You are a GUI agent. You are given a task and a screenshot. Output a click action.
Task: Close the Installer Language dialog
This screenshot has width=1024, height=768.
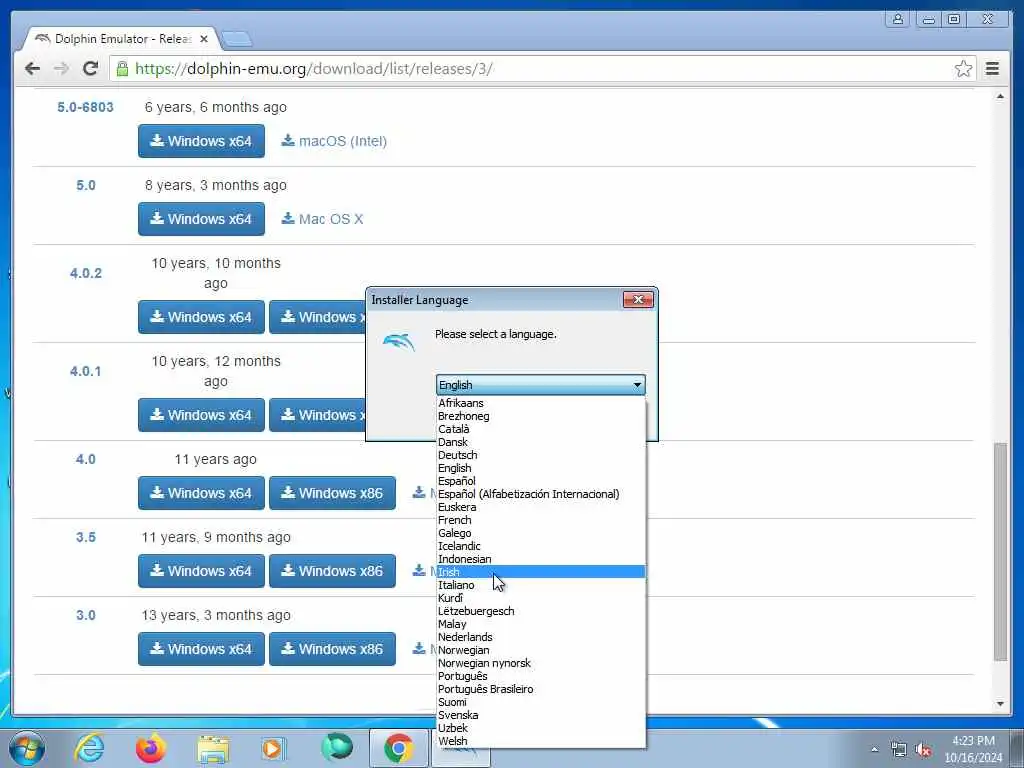(x=638, y=299)
